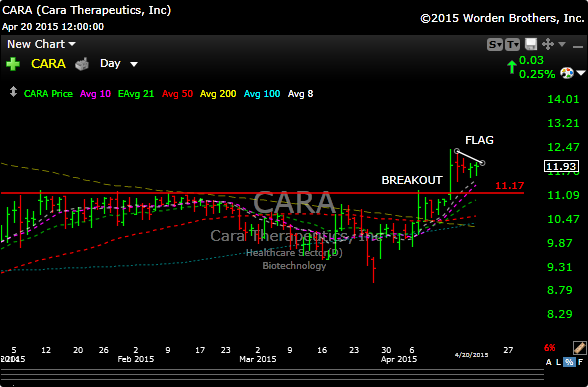Click the four-arrow move chart icon
The height and width of the screenshot is (387, 588).
click(548, 44)
